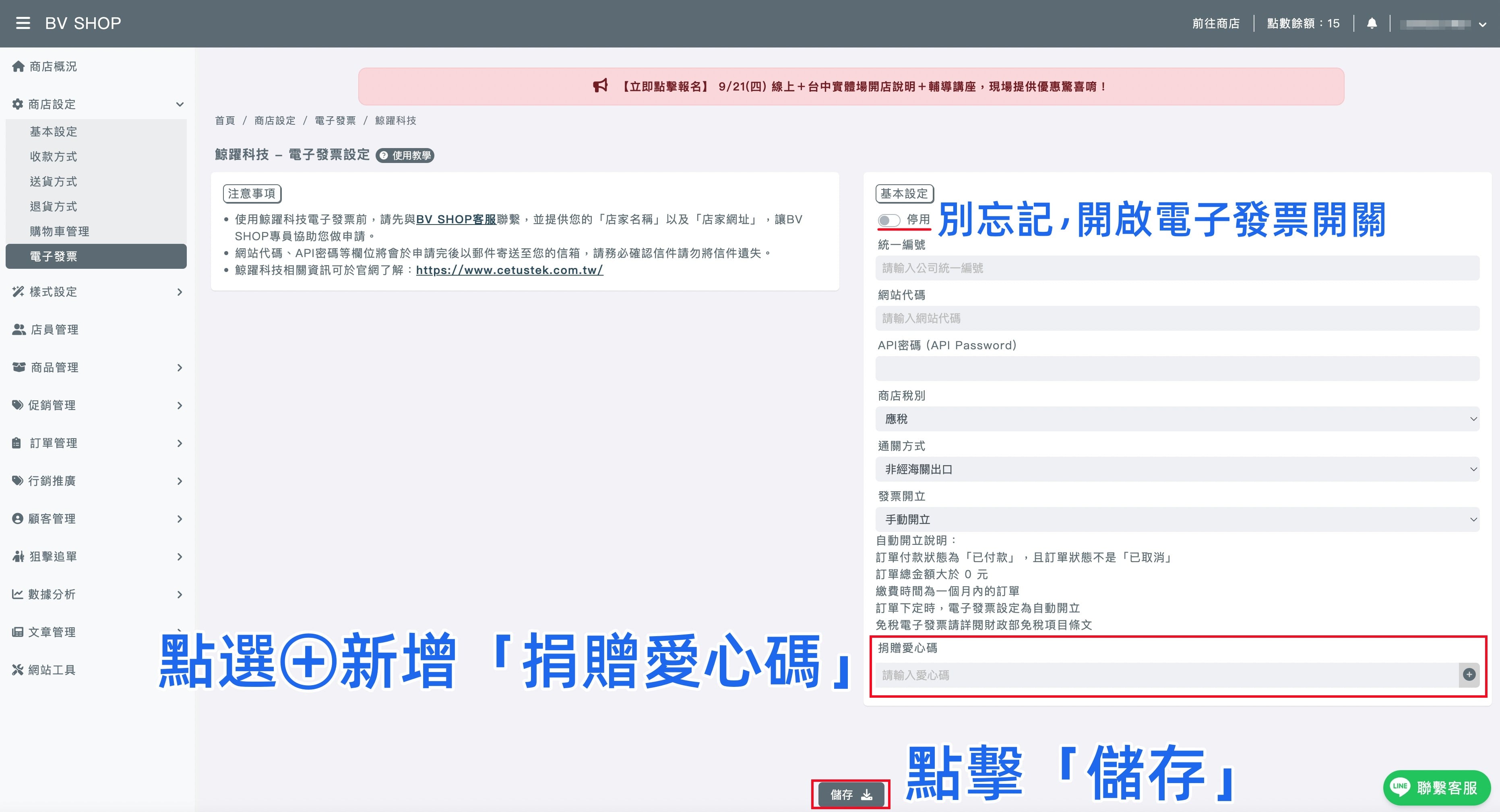1500x812 pixels.
Task: Click the tools icon beside 網站工具
Action: [17, 670]
